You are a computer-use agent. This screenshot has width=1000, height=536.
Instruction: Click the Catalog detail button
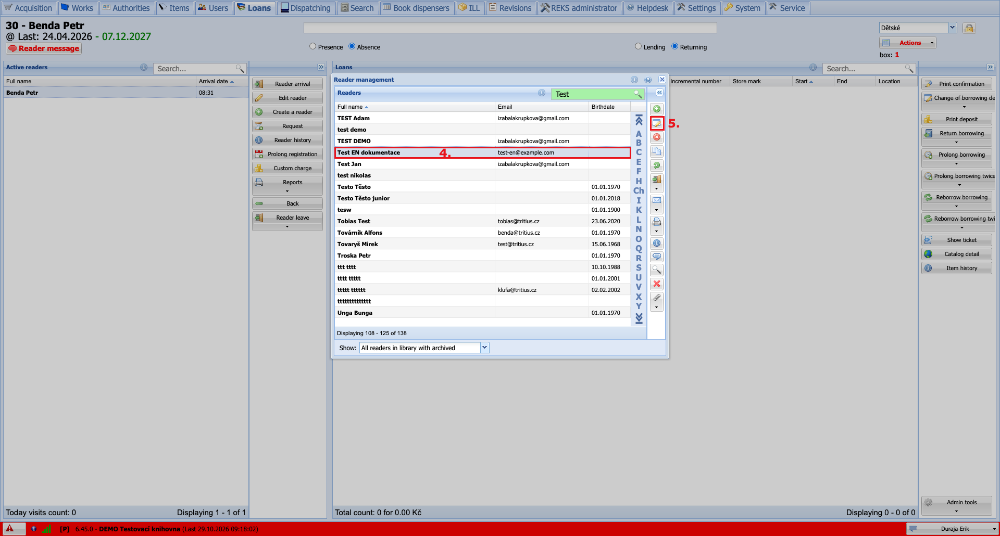957,254
